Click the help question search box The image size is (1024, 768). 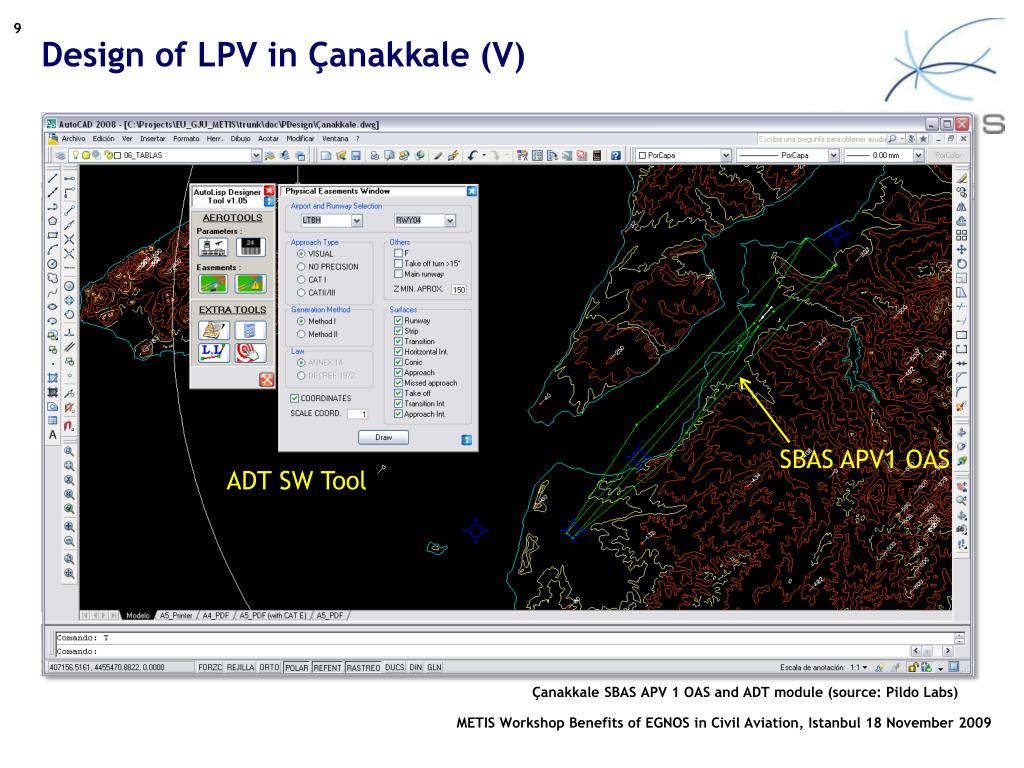coord(822,139)
